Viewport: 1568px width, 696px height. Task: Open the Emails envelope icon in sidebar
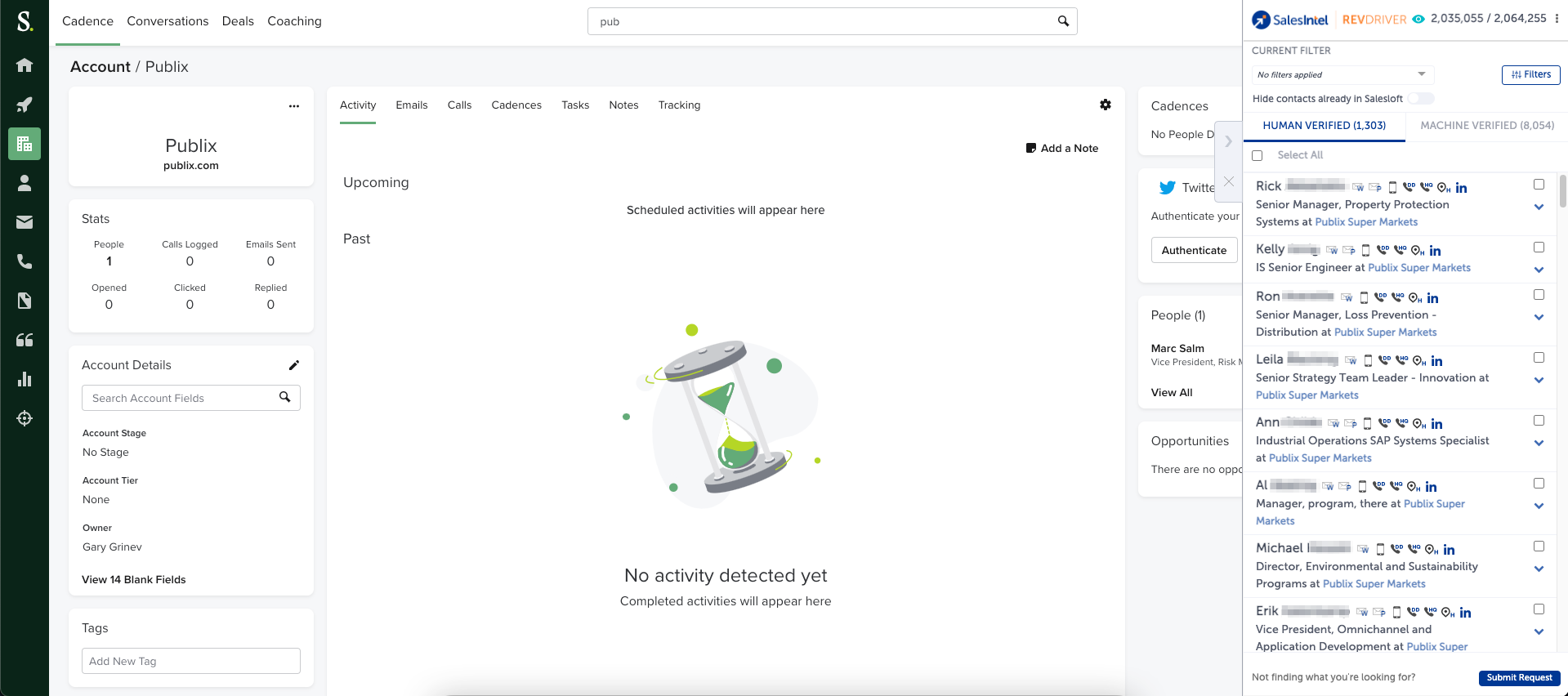pyautogui.click(x=25, y=222)
